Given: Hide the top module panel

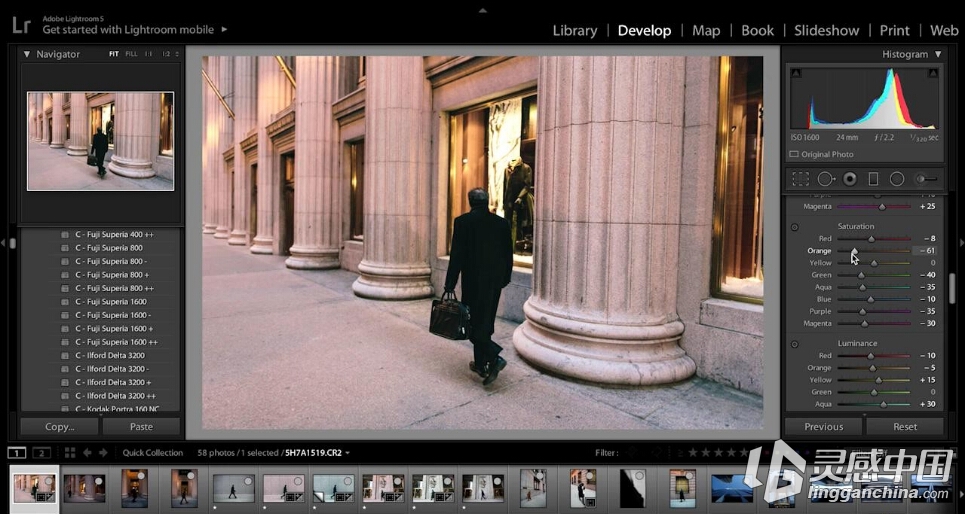Looking at the screenshot, I should [x=482, y=10].
